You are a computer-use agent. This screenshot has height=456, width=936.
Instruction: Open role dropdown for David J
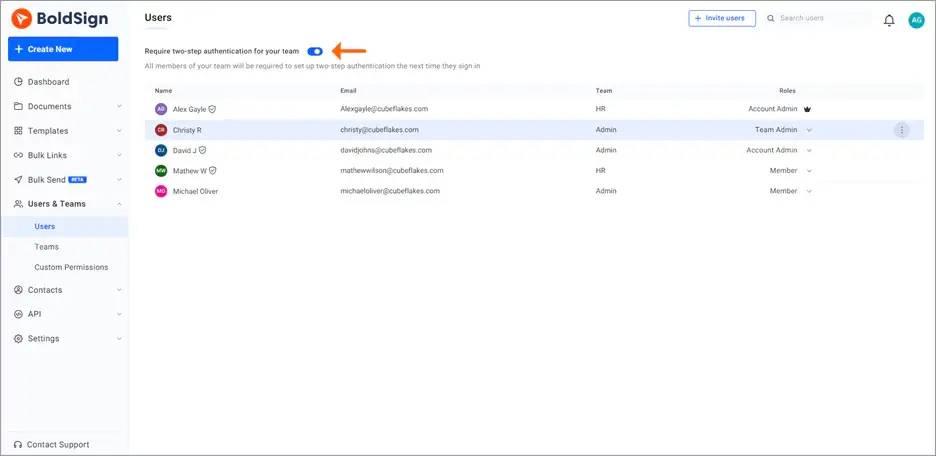[x=809, y=150]
